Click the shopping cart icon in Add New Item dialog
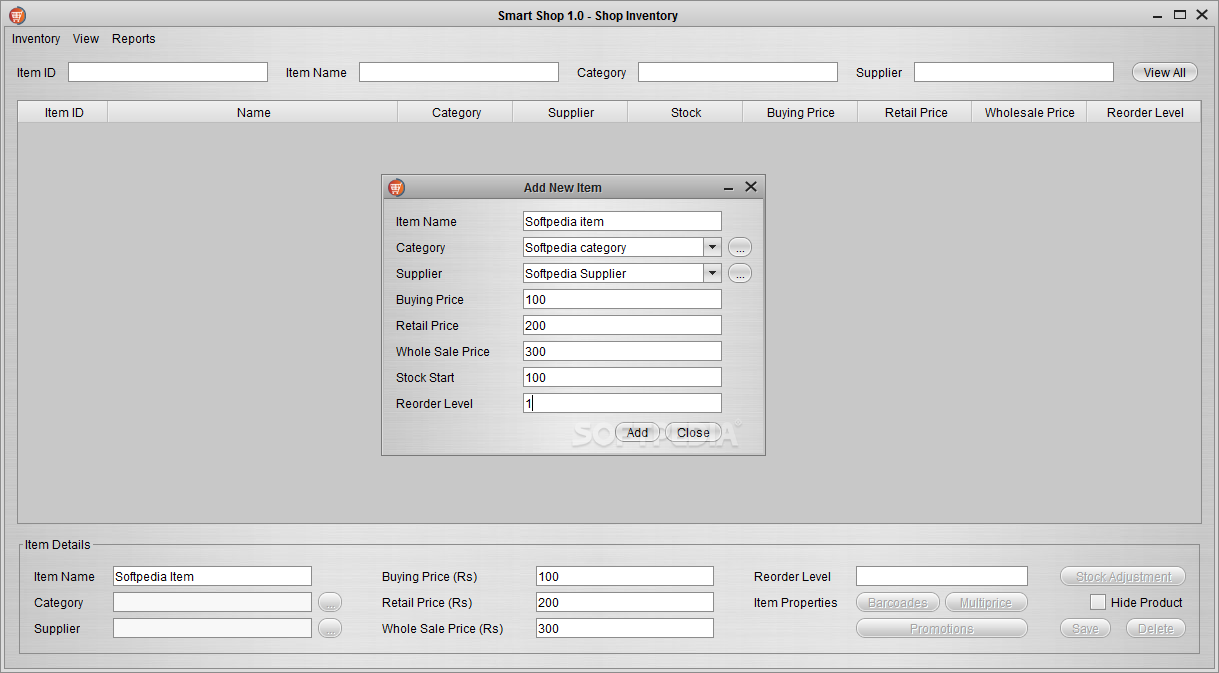 coord(397,187)
